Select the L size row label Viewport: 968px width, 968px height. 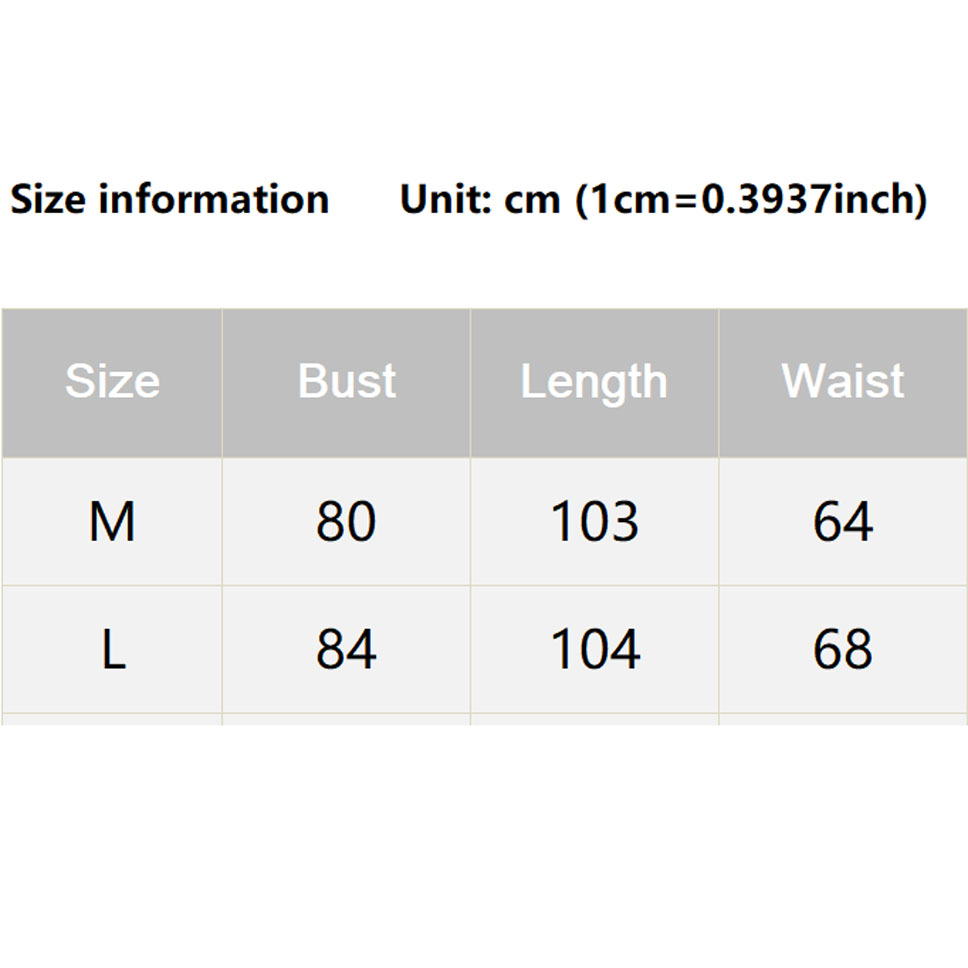click(112, 650)
